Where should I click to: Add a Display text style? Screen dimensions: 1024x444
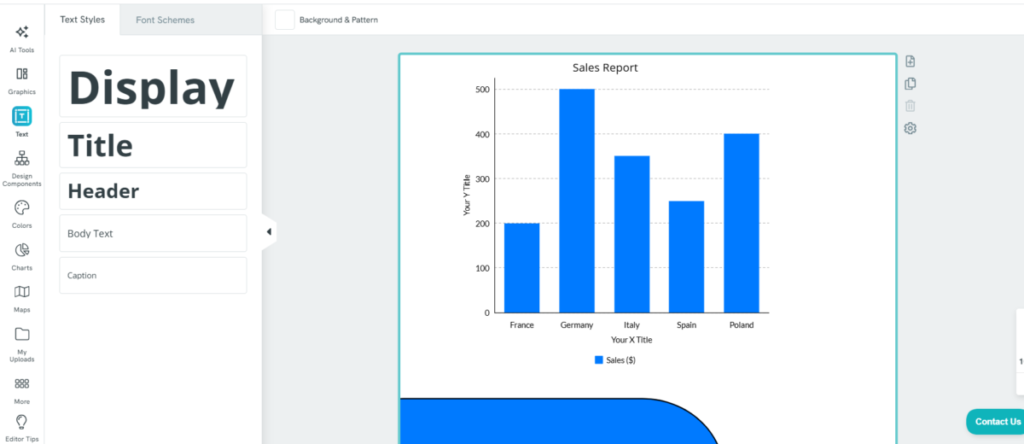152,88
